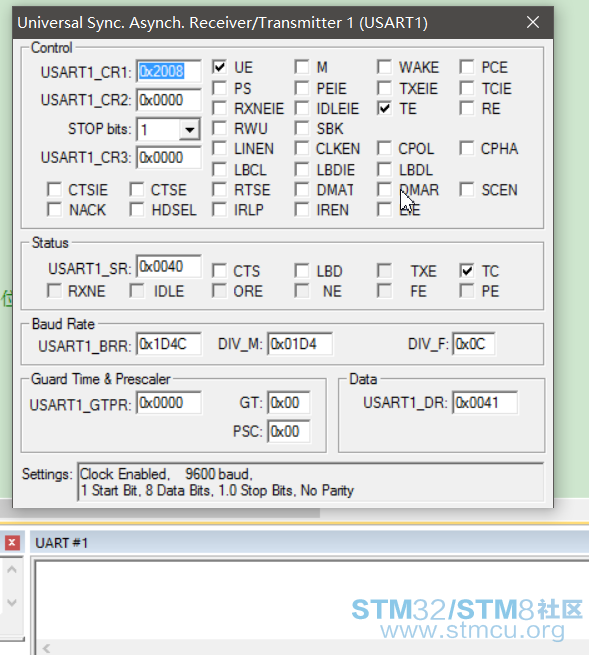Check the CTS status flag box

coord(219,271)
